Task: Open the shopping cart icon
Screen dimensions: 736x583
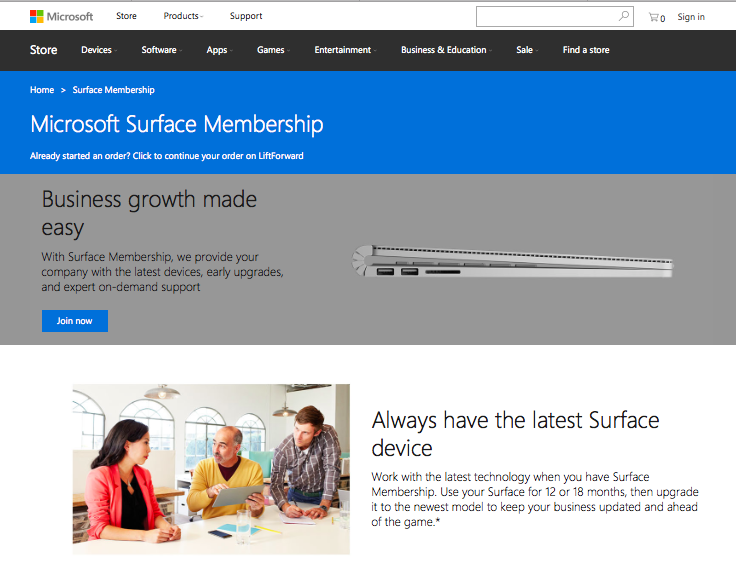Action: (x=656, y=17)
